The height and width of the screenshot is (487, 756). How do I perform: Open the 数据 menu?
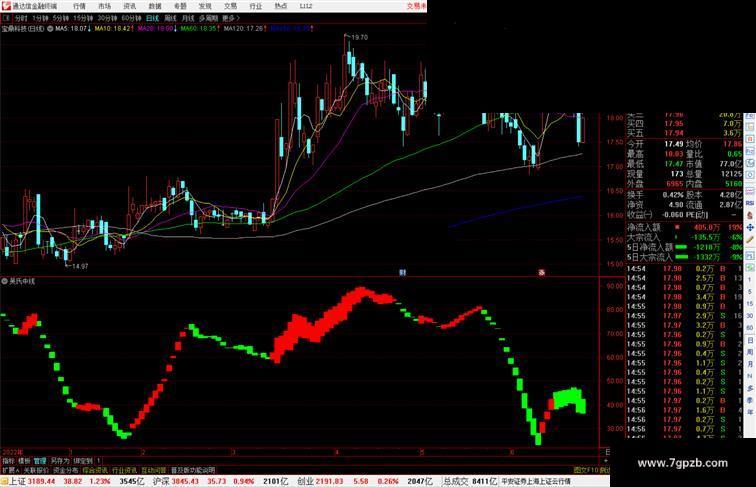tap(155, 6)
